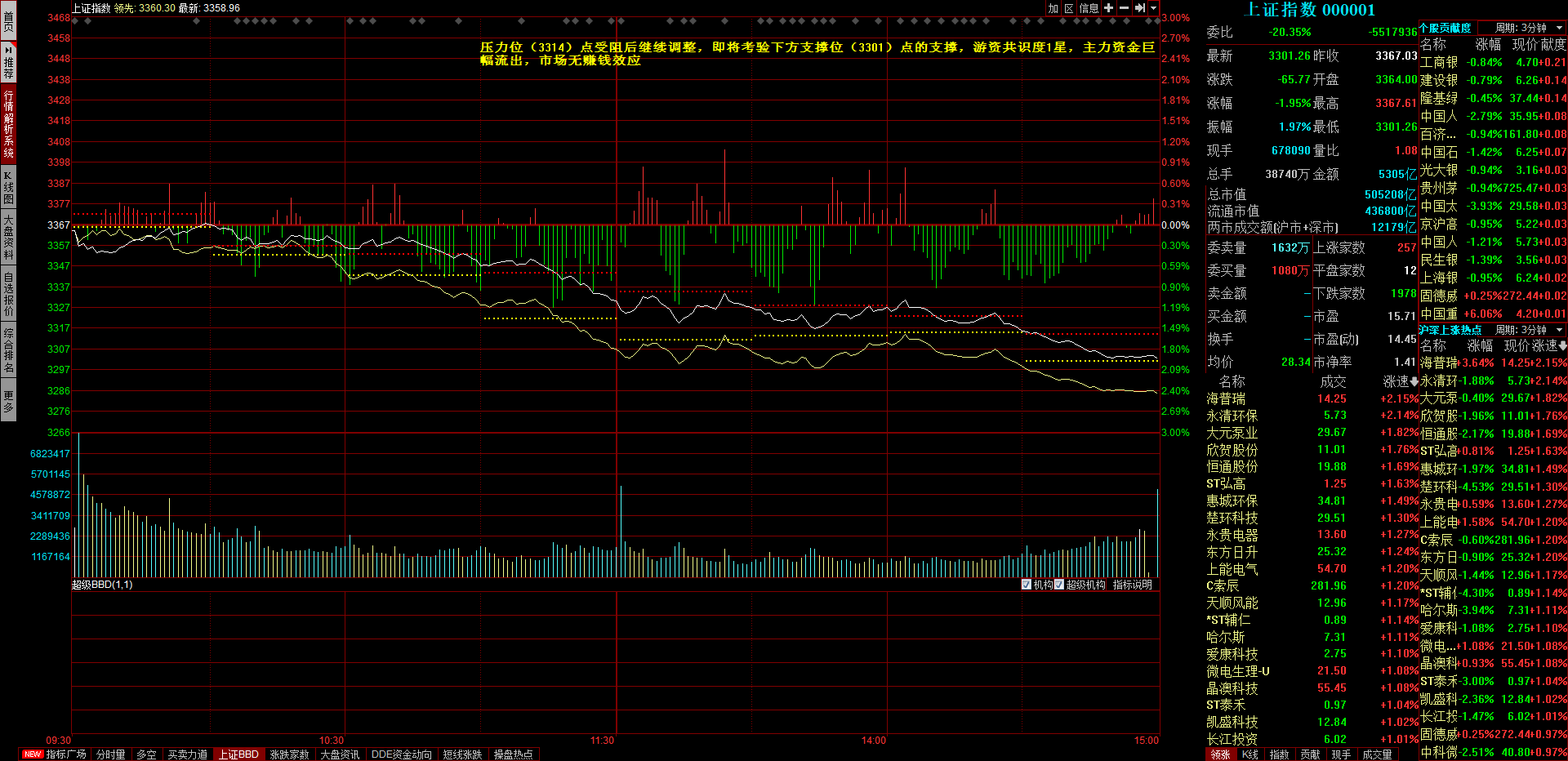This screenshot has height=761, width=1568.
Task: Switch to the DDE资金动向 tab
Action: pos(401,754)
